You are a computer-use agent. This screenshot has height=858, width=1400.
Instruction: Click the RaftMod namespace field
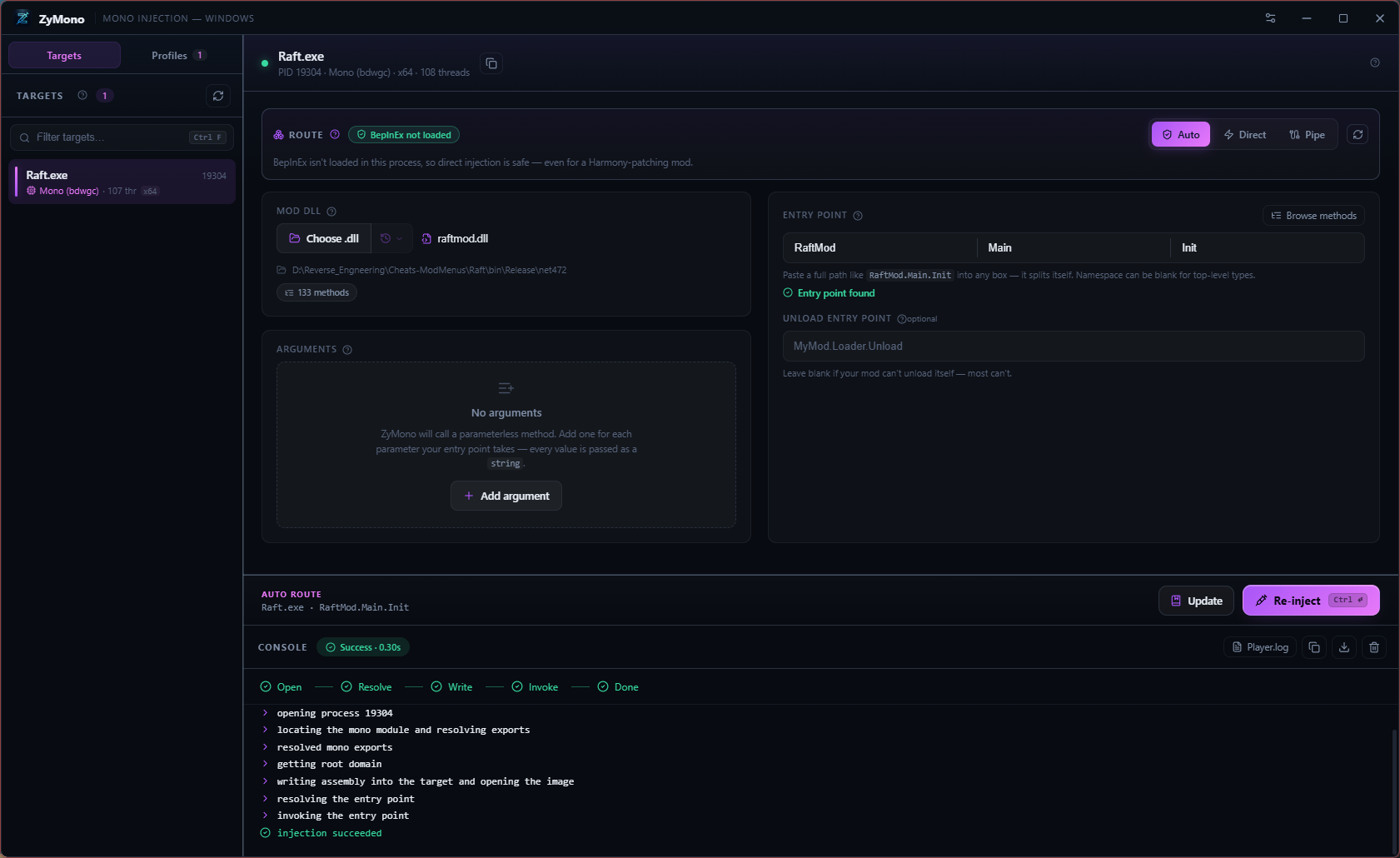(x=879, y=247)
